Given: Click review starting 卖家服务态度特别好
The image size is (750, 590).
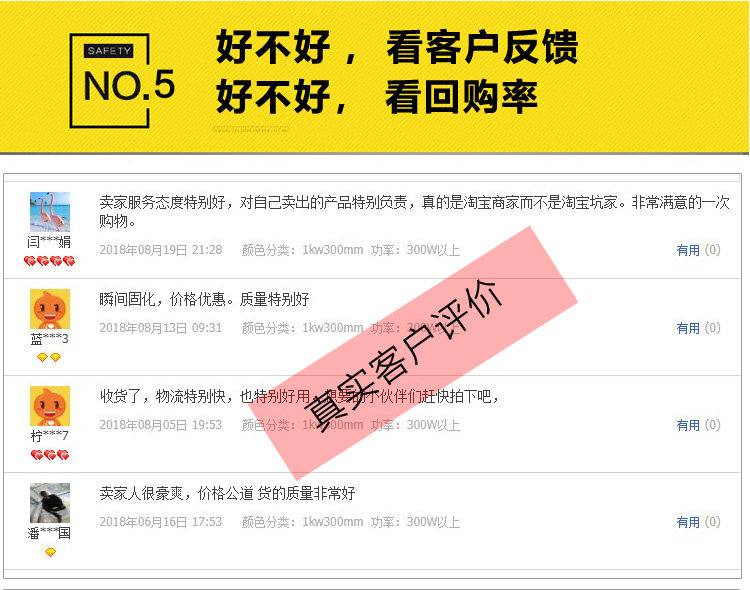Looking at the screenshot, I should click(415, 212).
